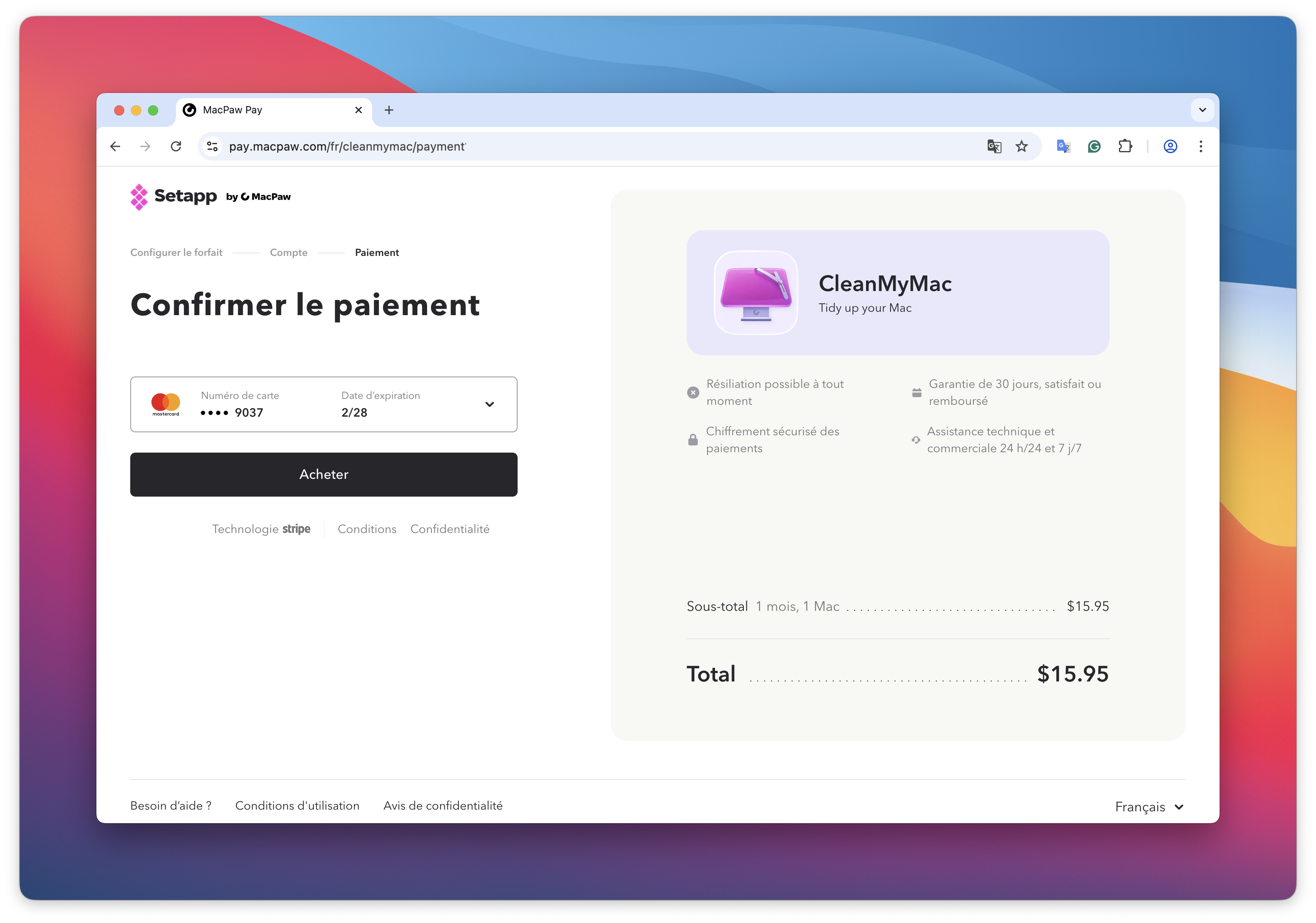Screen dimensions: 1316x923
Task: Expand the tab search chevron
Action: click(x=1203, y=110)
